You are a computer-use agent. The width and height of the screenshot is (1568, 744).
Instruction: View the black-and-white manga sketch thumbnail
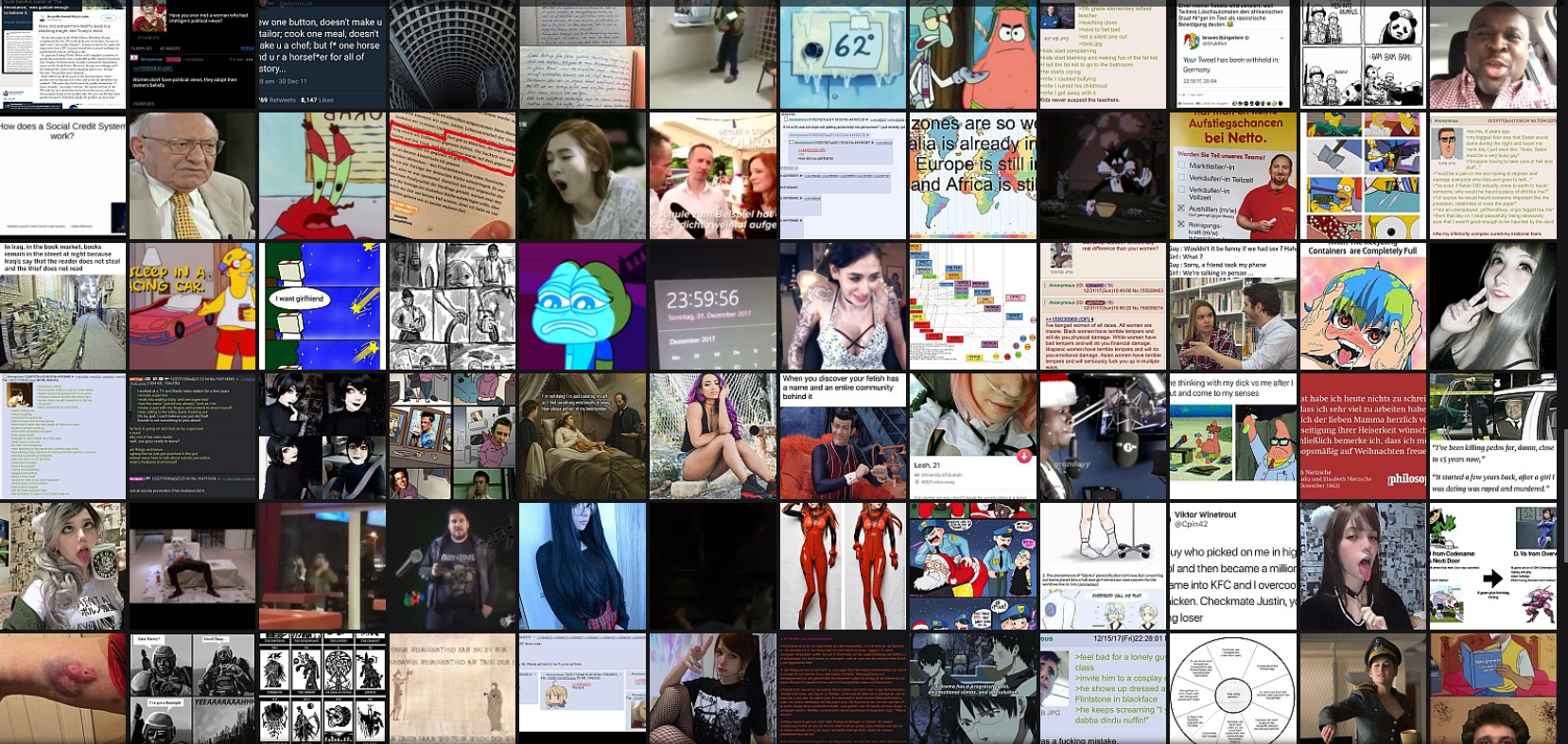coord(452,306)
